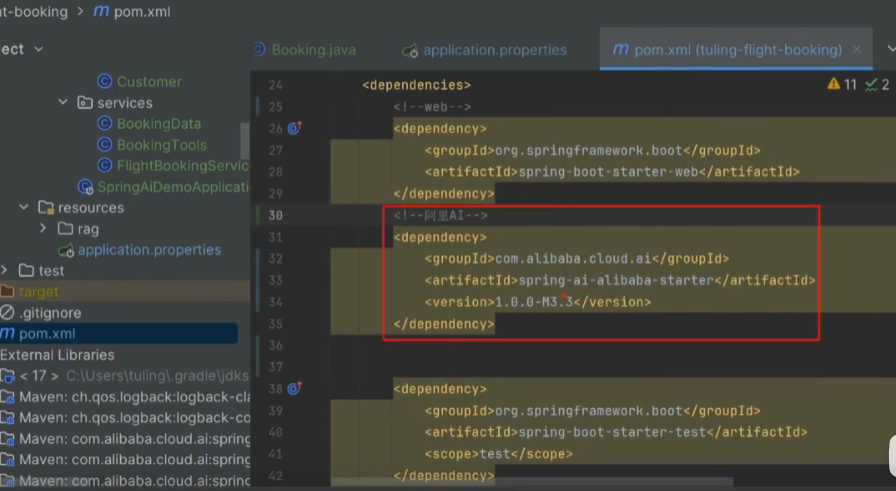Click the com.alibaba.cloud.ai groupId text
This screenshot has width=896, height=491.
click(573, 258)
